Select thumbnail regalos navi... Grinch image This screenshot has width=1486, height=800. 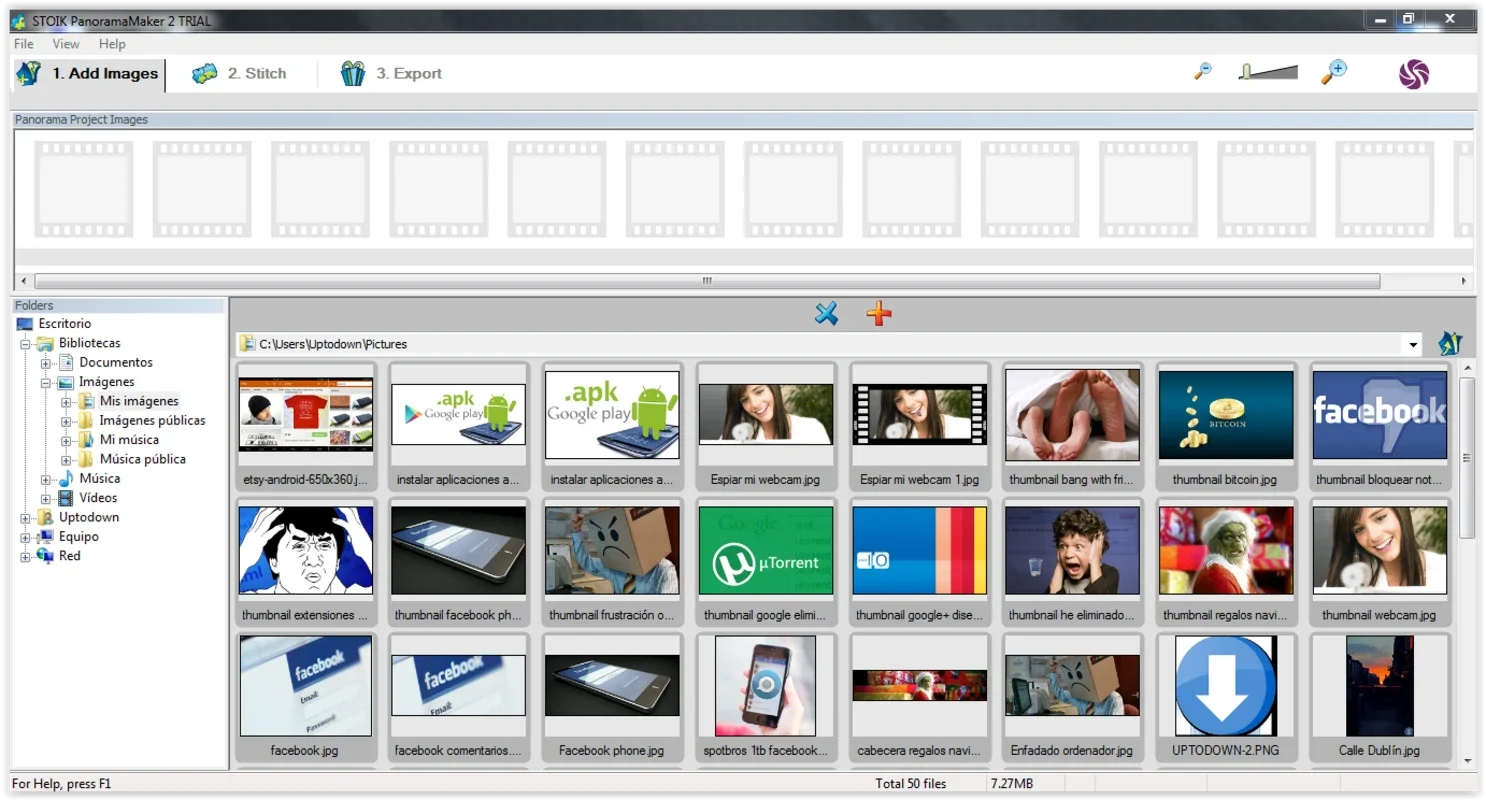(1225, 562)
